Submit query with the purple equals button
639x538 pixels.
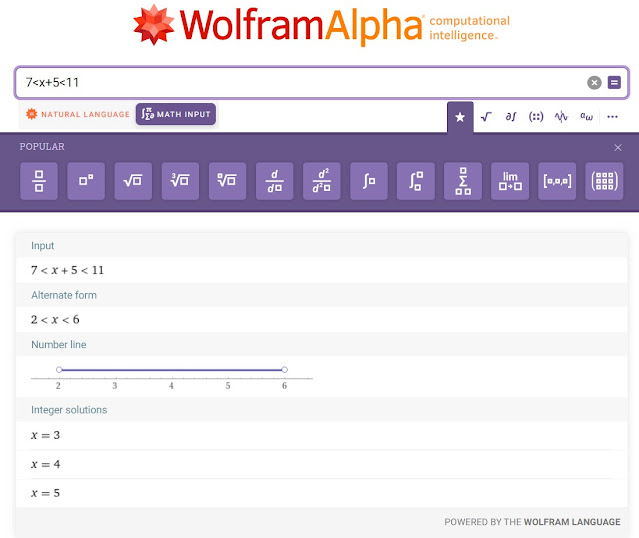point(614,82)
